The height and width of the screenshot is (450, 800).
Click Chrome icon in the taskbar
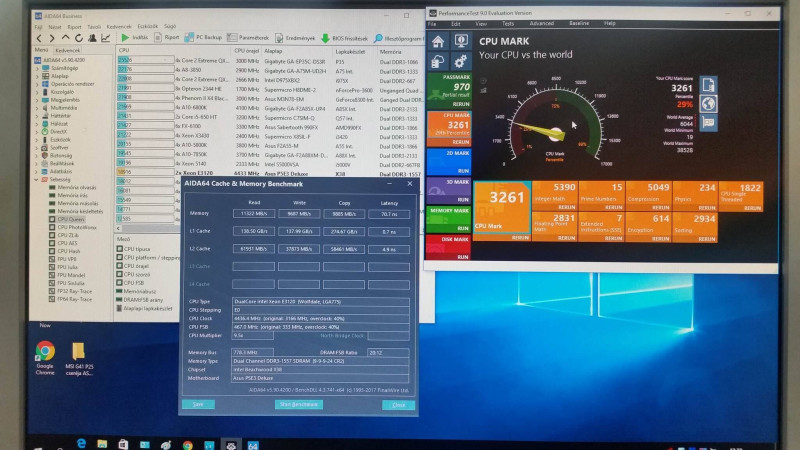[x=188, y=445]
